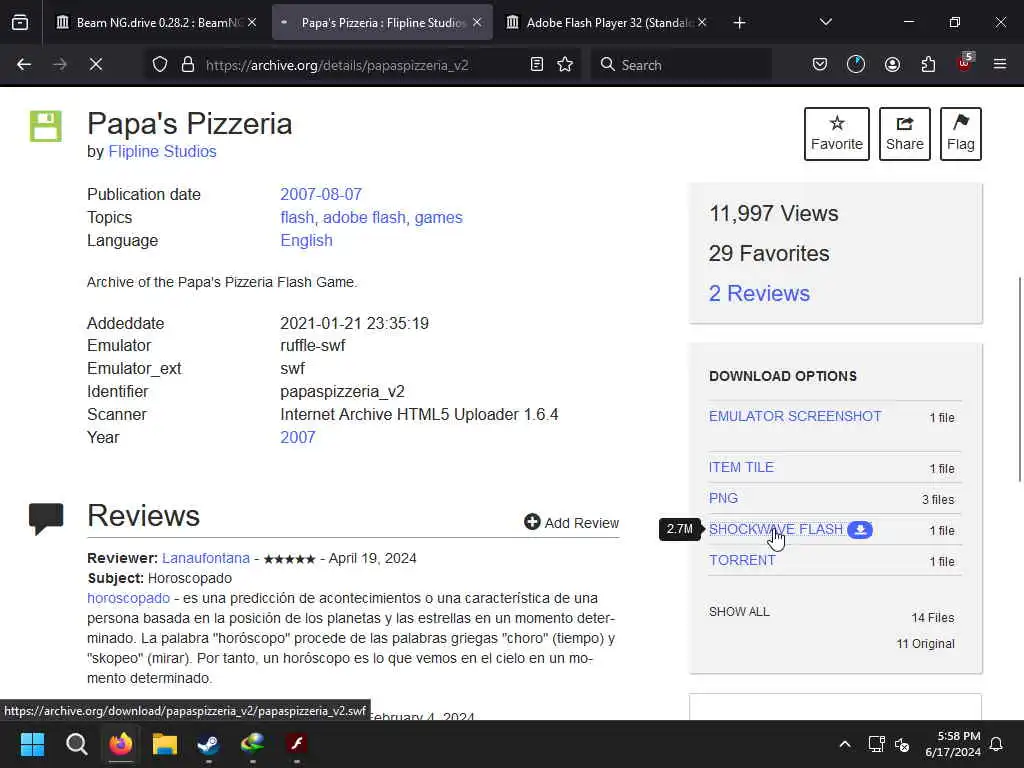Download the SHOCKWAVE FLASH file
The image size is (1024, 768).
pyautogui.click(x=776, y=529)
